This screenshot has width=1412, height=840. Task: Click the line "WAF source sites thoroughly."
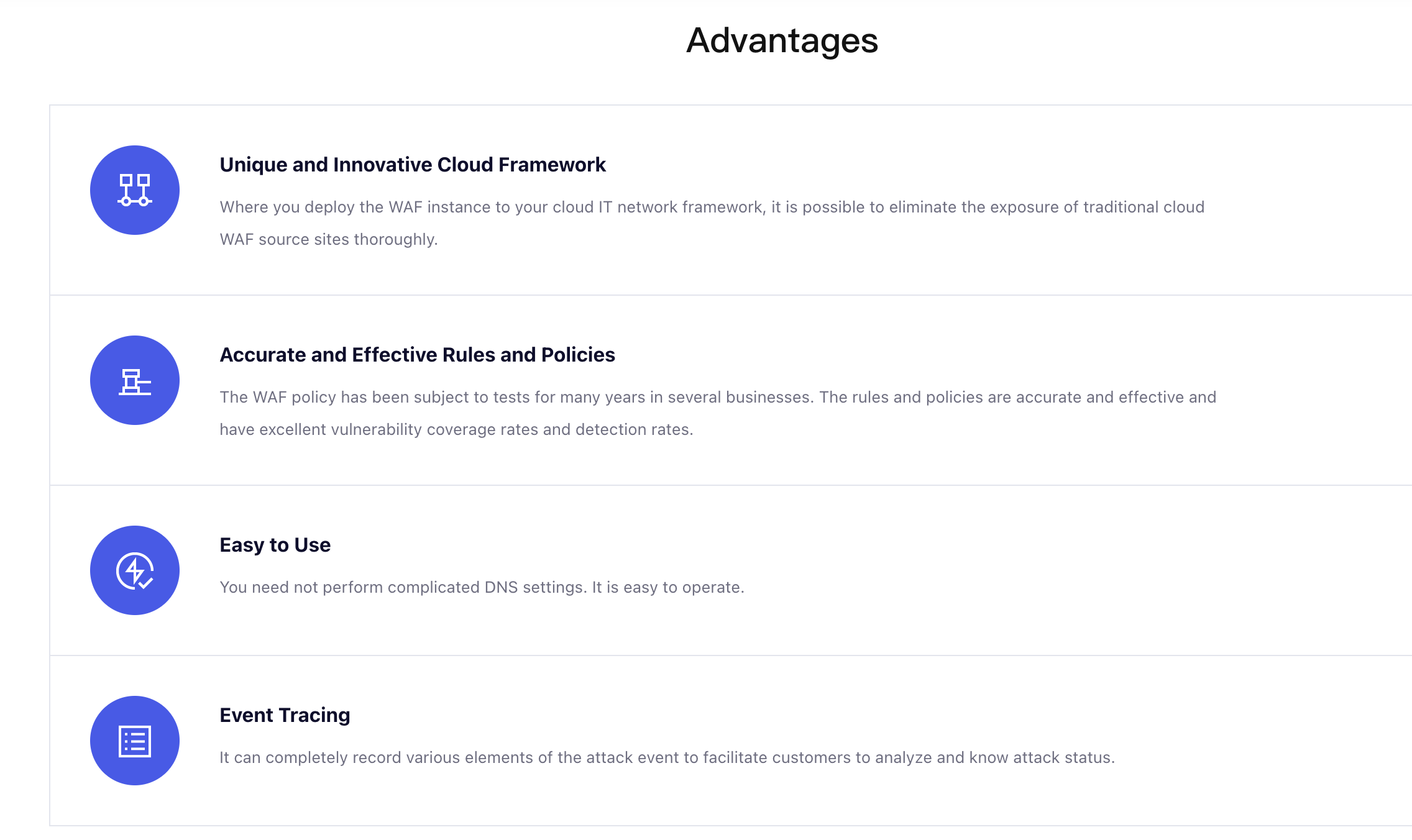329,239
